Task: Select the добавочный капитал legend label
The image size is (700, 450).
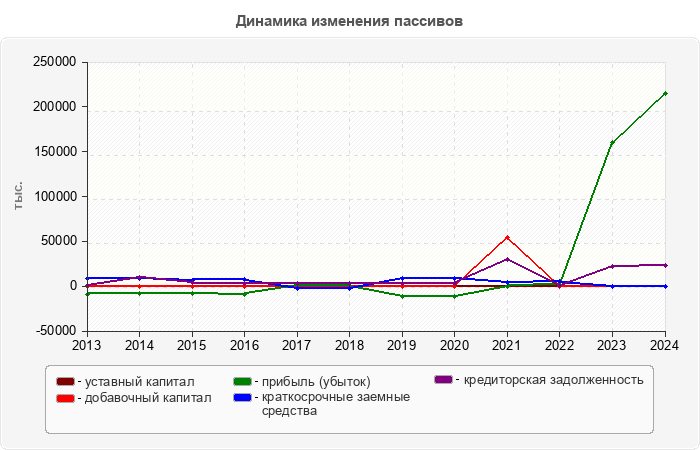Action: 144,397
